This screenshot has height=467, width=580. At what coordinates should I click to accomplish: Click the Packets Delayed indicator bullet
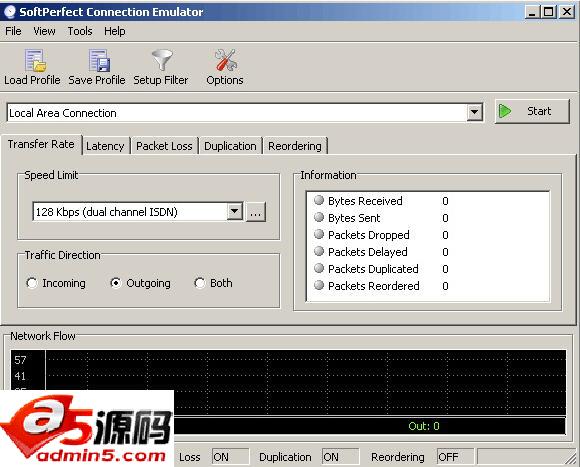pos(319,251)
